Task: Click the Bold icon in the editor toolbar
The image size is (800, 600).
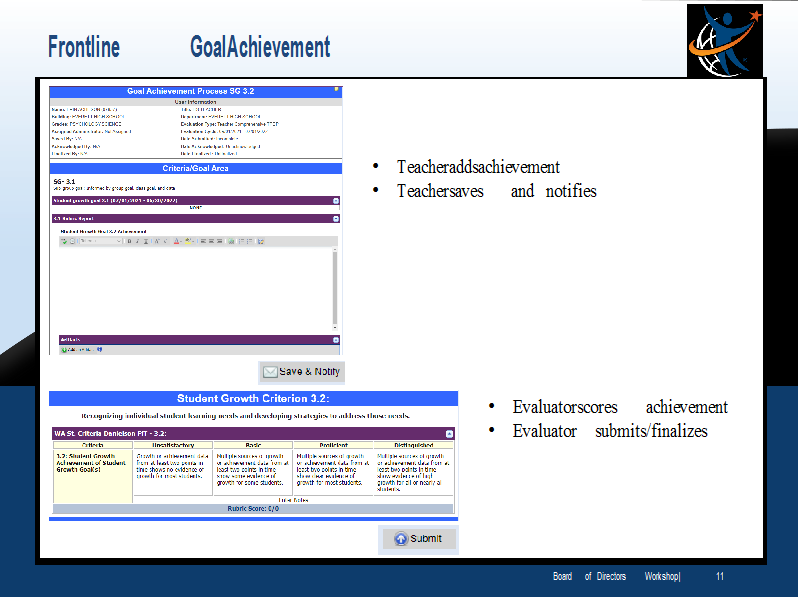Action: tap(130, 241)
